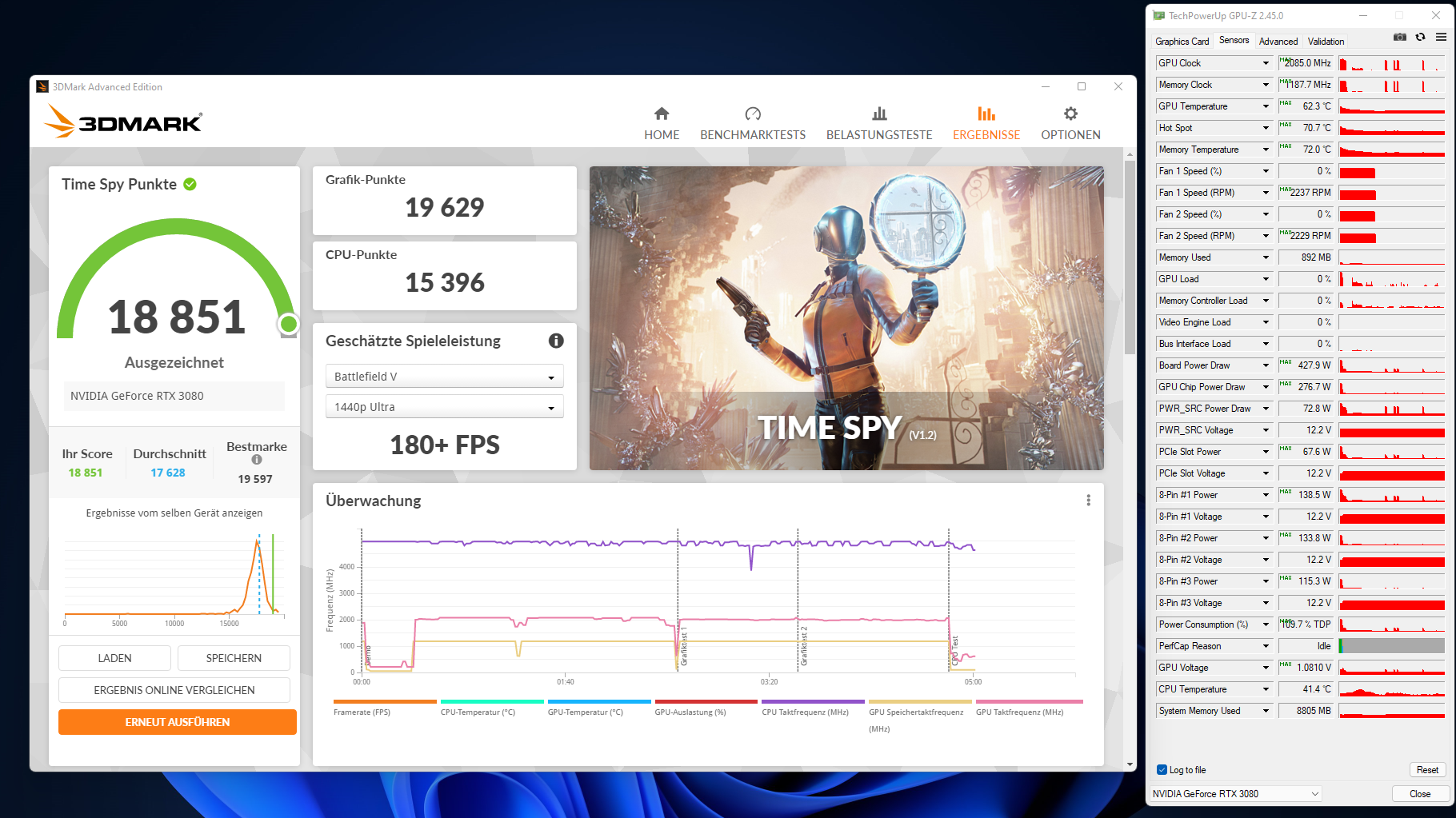
Task: Open the NVIDIA GeForce RTX 3080 GPU selector
Action: pos(1235,794)
